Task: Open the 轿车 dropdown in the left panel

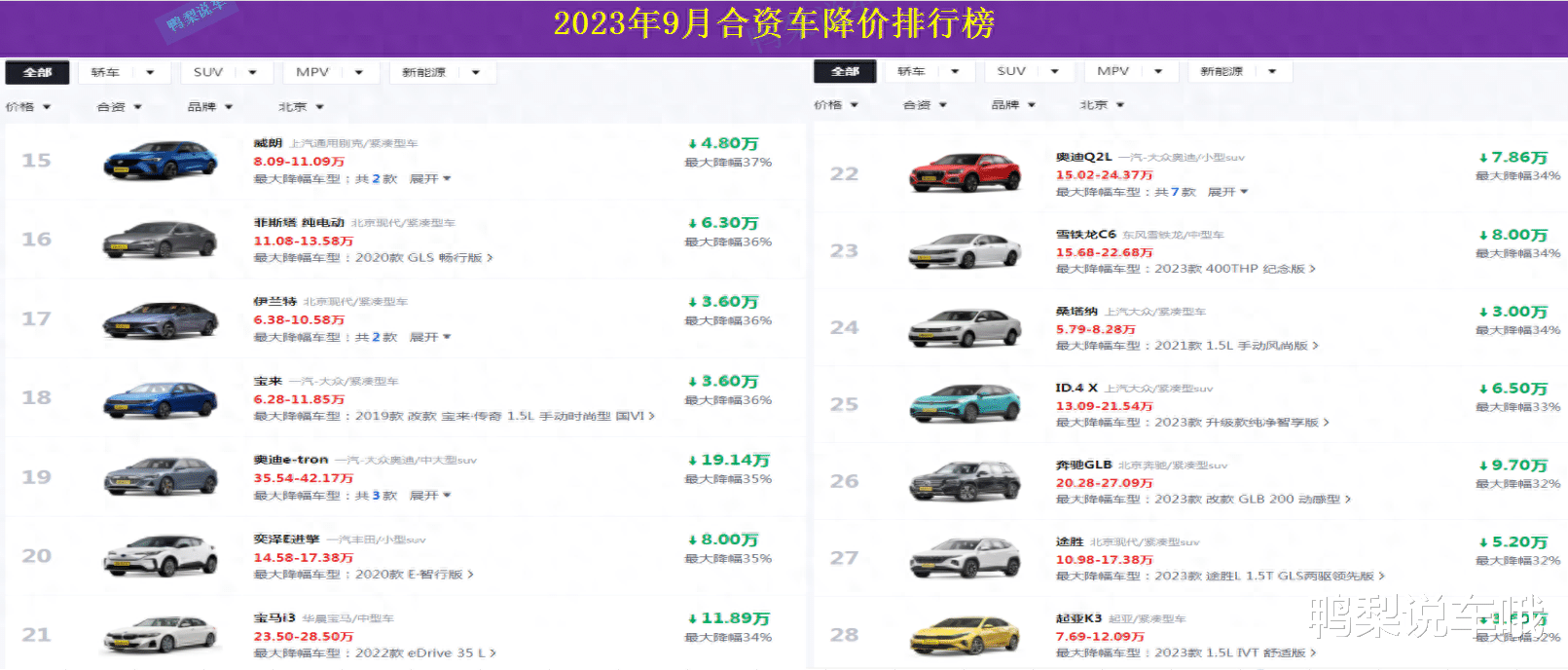Action: coord(124,72)
